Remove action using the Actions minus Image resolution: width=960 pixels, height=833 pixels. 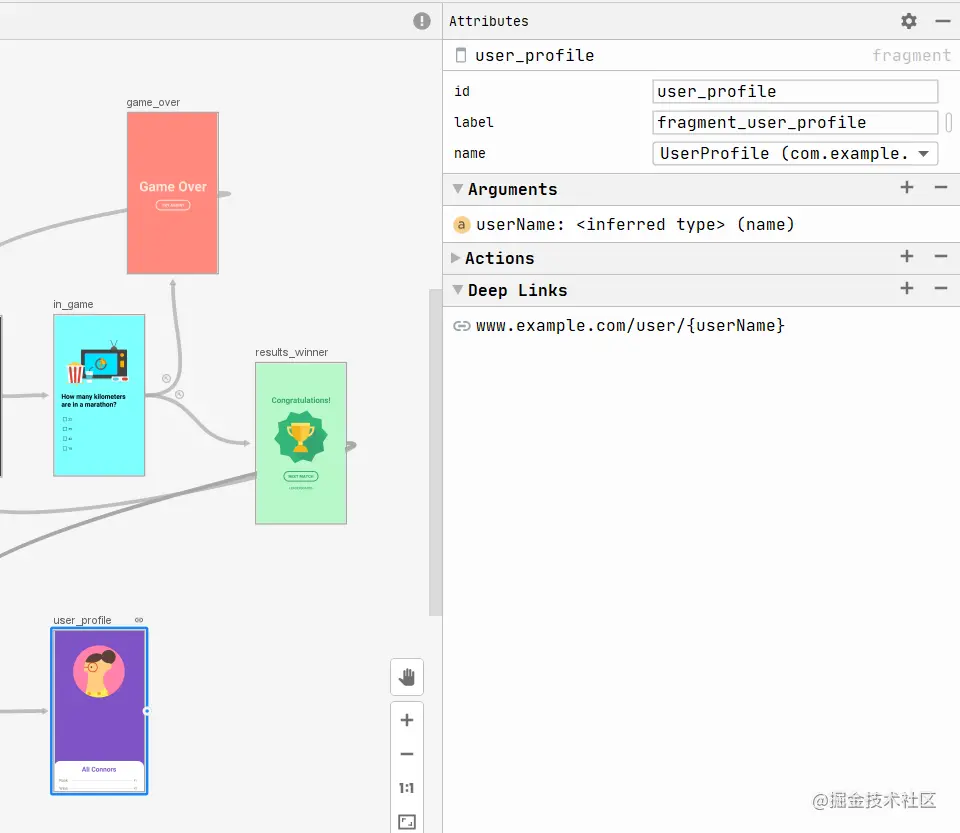click(x=941, y=256)
